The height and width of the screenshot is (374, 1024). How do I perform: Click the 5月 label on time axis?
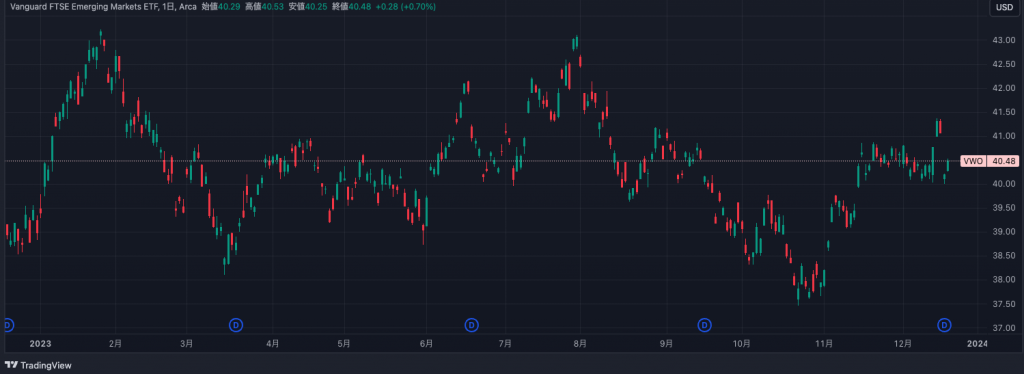[x=344, y=343]
